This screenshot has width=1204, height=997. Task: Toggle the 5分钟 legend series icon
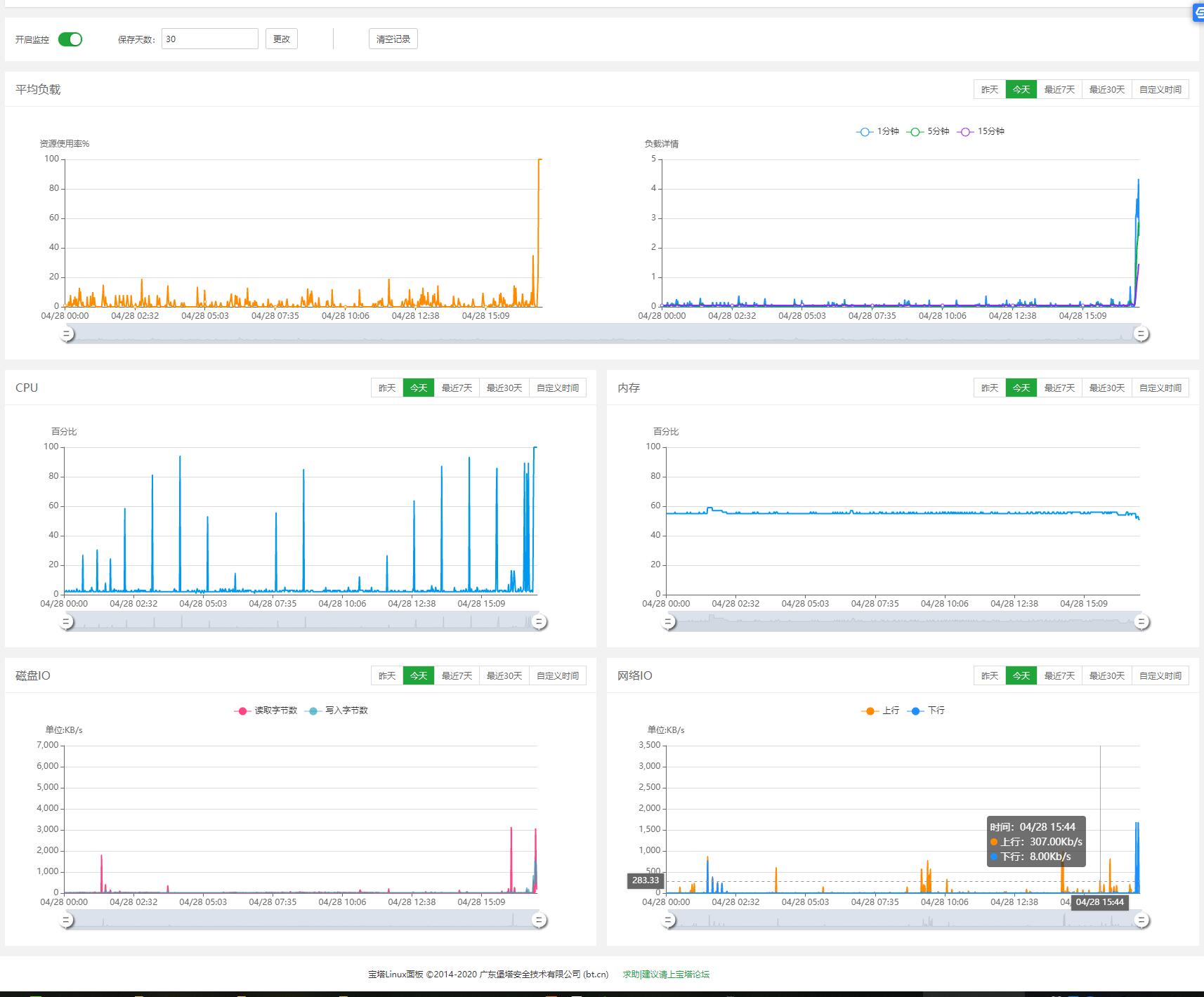tap(915, 132)
